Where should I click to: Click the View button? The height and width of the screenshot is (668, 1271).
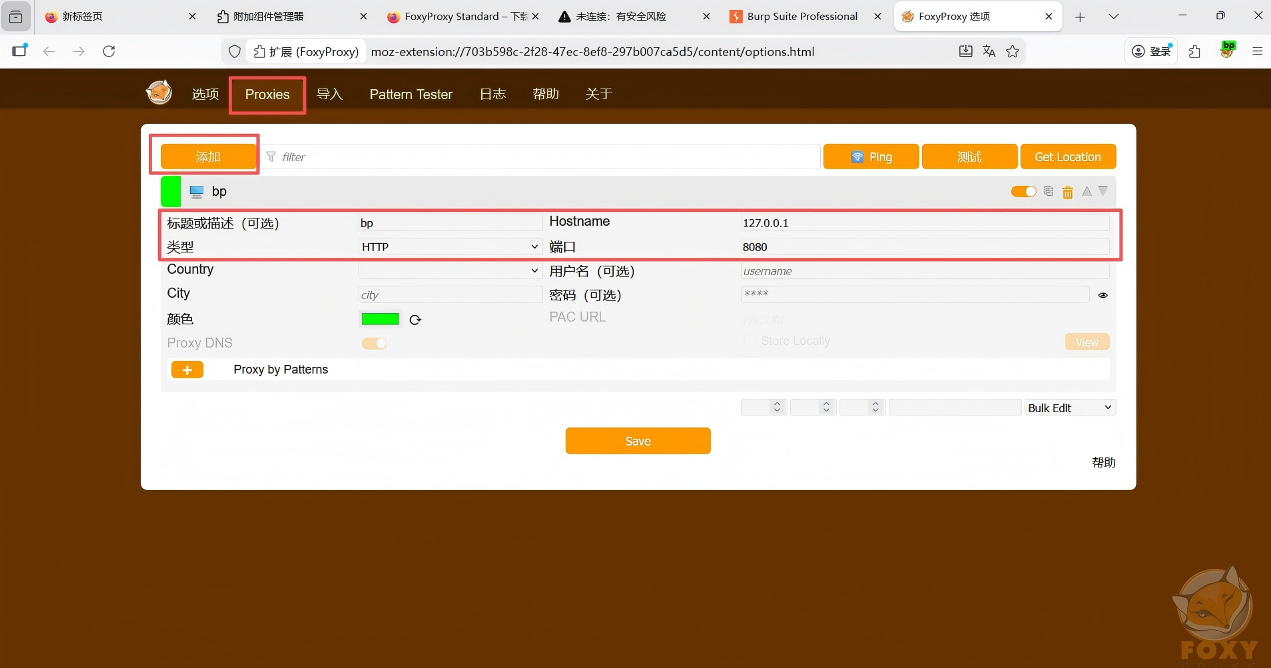(x=1087, y=342)
